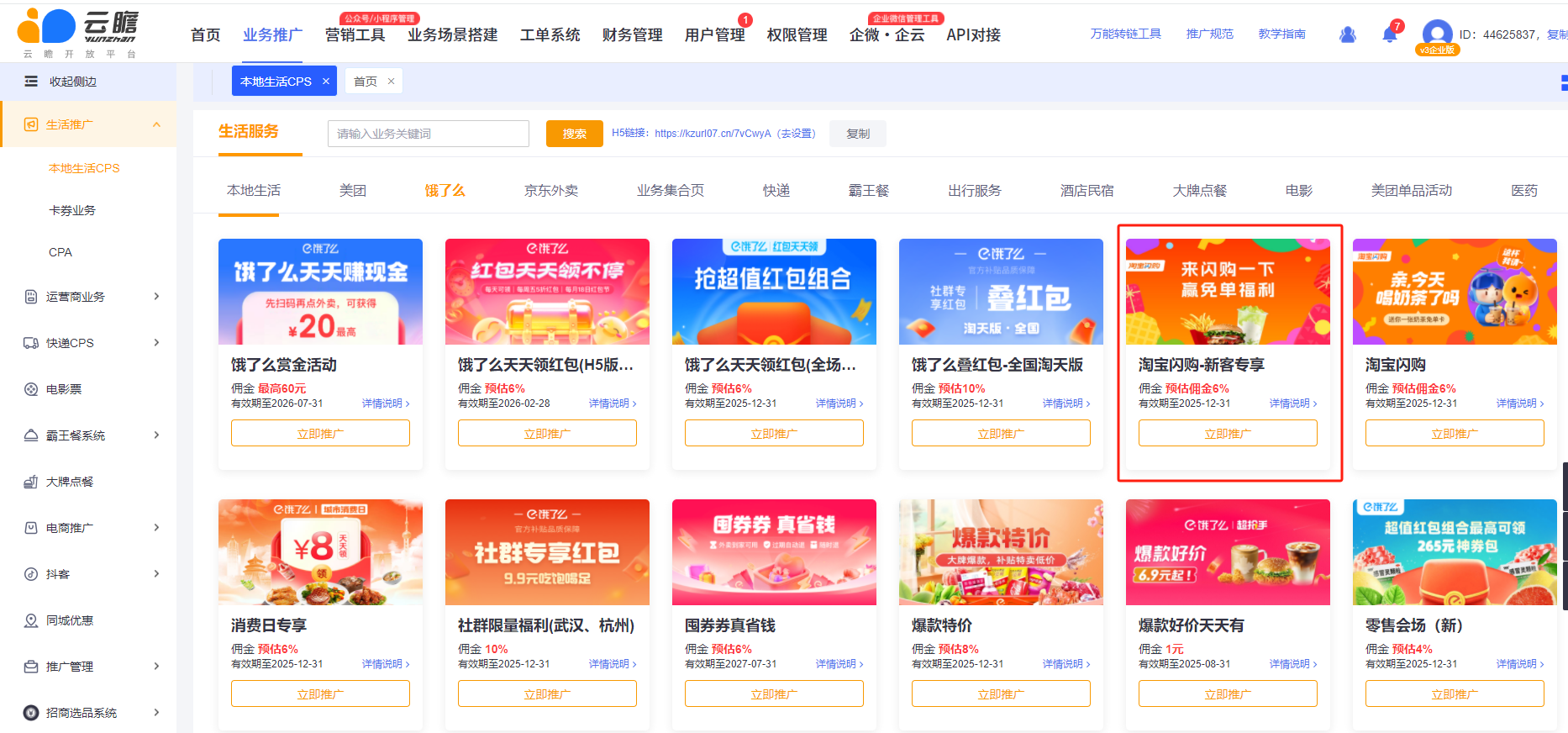The height and width of the screenshot is (733, 1568).
Task: Click the 生活推广 sidebar icon
Action: tap(31, 124)
